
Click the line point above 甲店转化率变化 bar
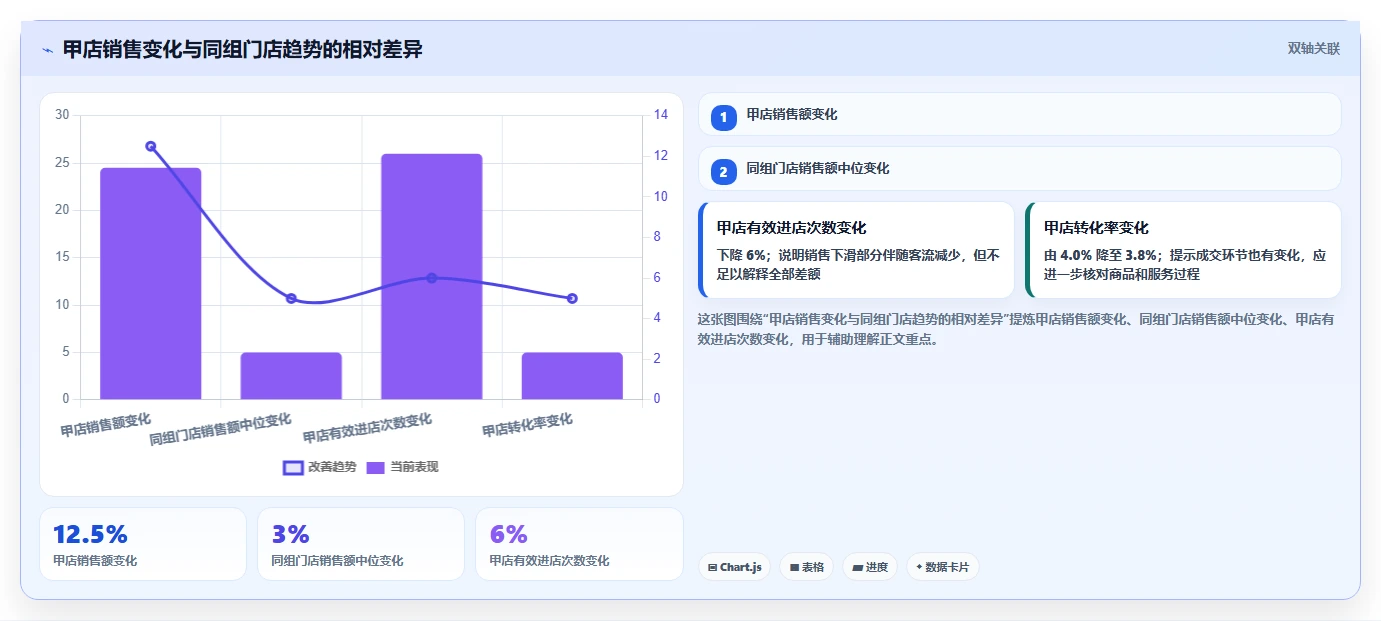click(572, 298)
